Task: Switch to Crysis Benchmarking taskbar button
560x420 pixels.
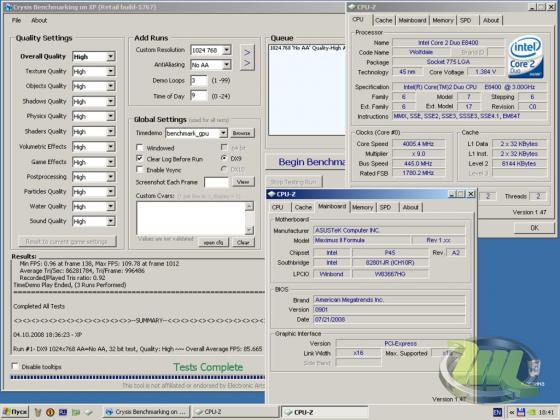Action: (x=146, y=412)
